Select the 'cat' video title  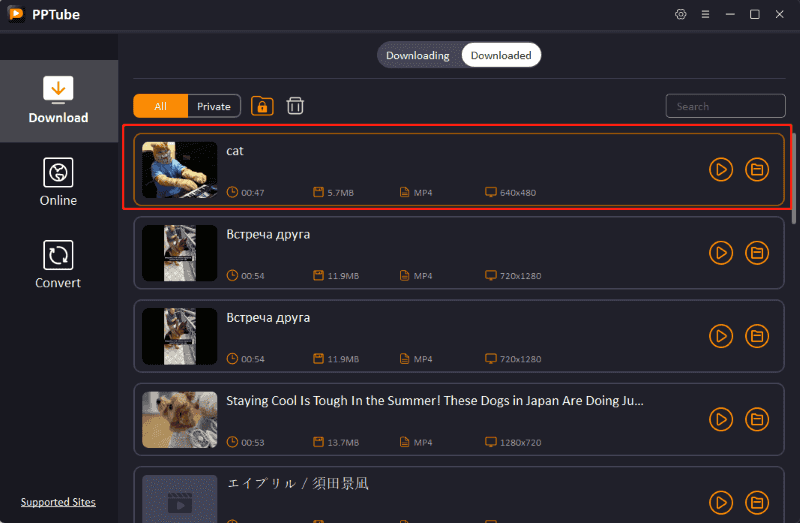click(x=235, y=151)
